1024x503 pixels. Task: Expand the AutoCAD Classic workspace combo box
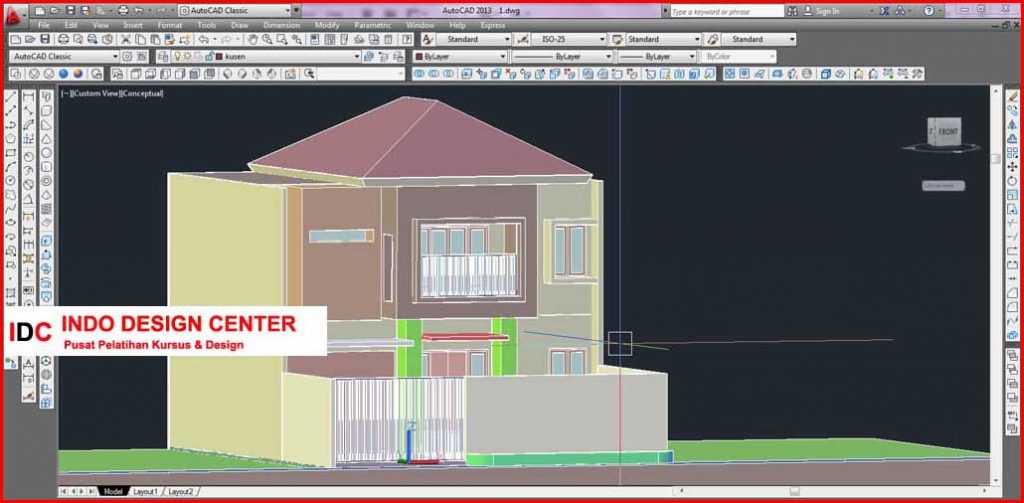(64, 57)
